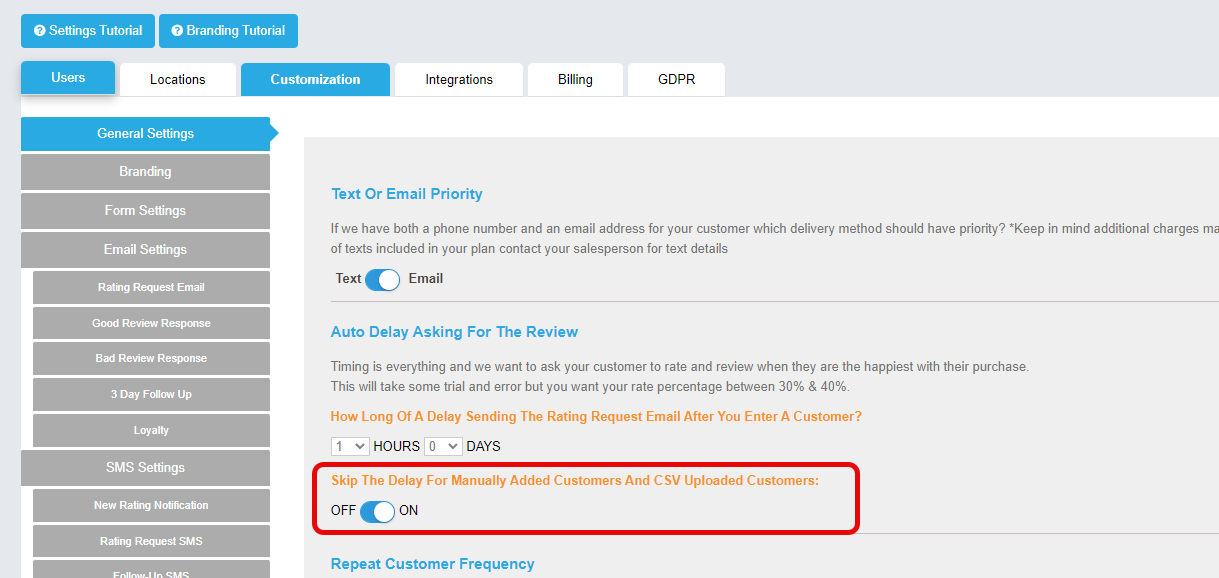Go to the Billing tab
Image resolution: width=1219 pixels, height=578 pixels.
point(575,80)
